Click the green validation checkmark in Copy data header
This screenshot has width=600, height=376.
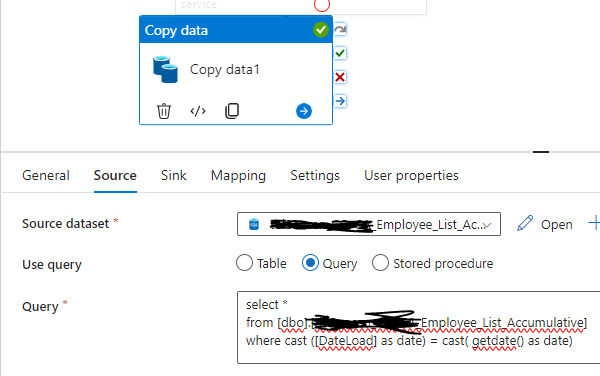pos(321,29)
